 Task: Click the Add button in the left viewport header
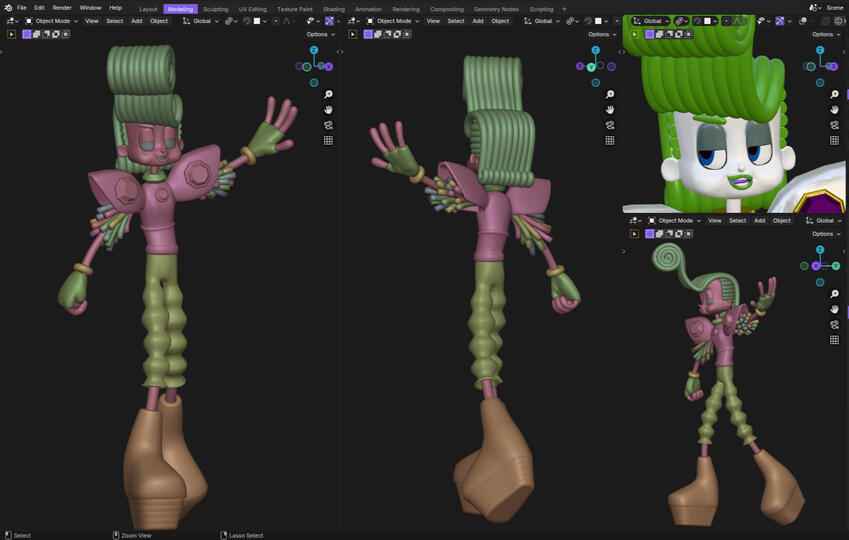[136, 21]
